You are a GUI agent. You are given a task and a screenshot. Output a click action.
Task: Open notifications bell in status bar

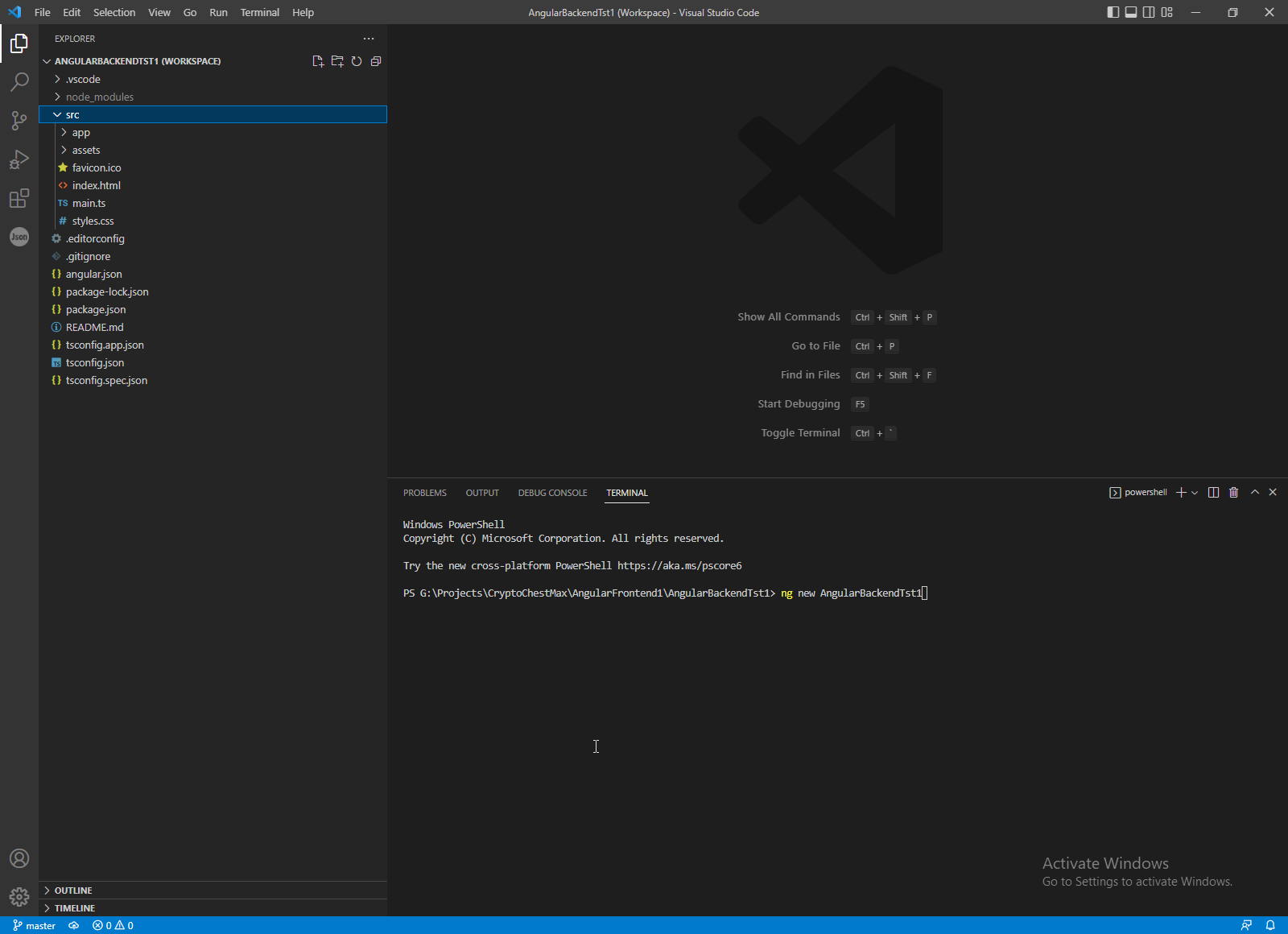1270,926
